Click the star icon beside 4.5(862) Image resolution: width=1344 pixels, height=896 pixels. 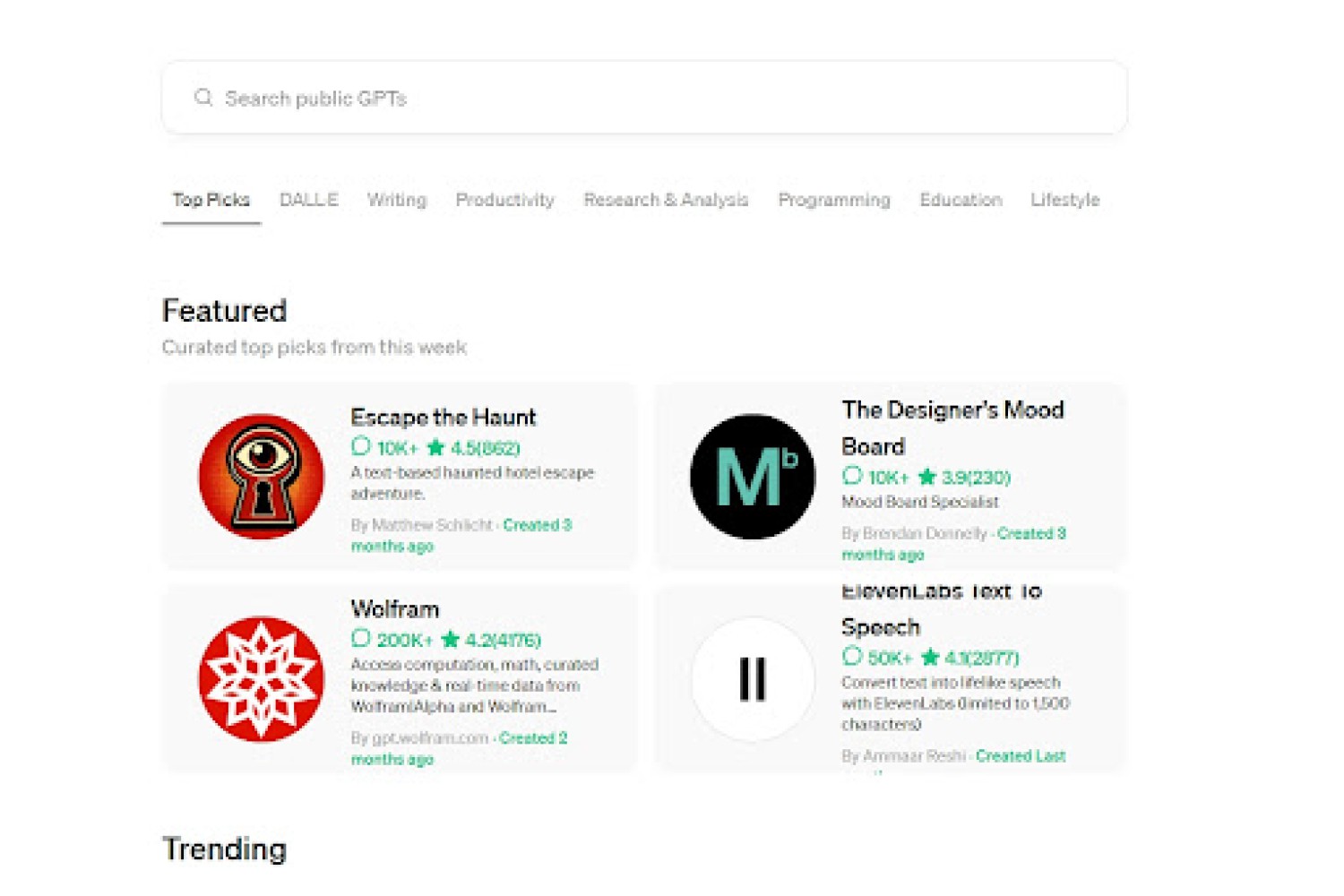coord(435,446)
